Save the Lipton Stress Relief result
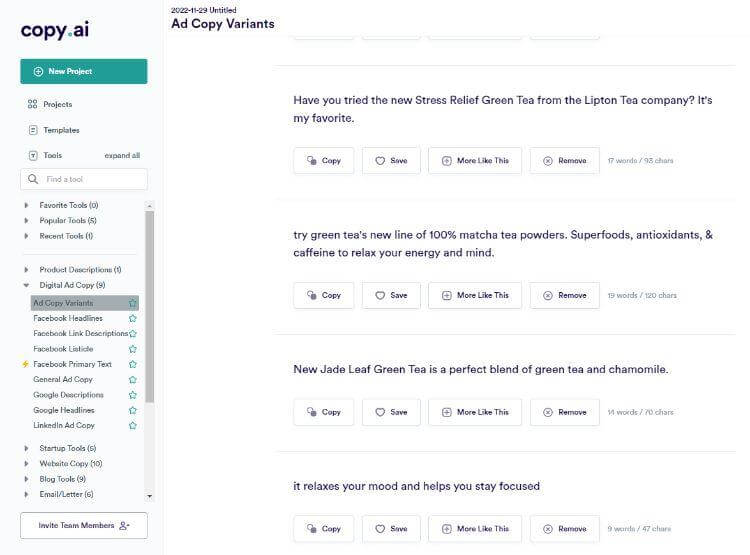Viewport: 750px width, 555px height. 391,161
